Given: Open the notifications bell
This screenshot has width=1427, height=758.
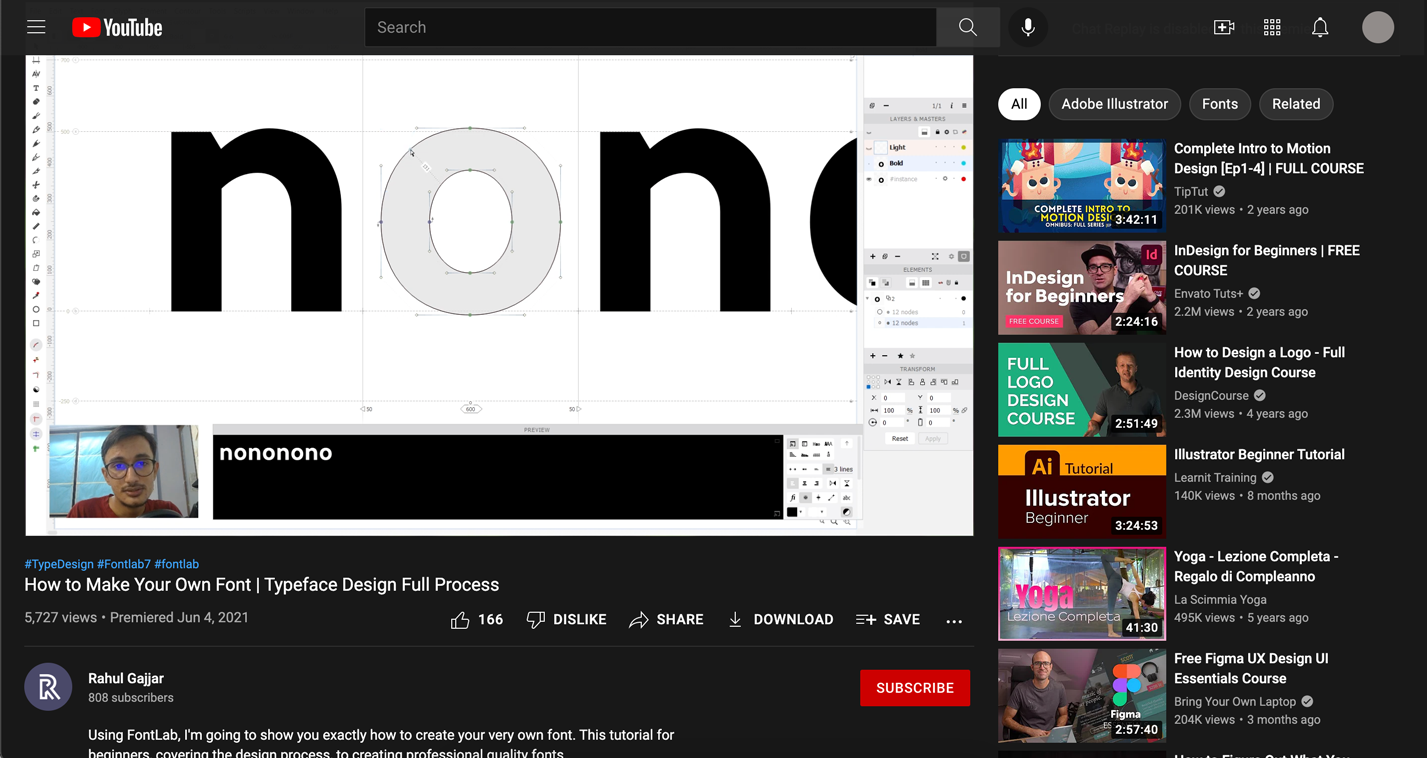Looking at the screenshot, I should pyautogui.click(x=1320, y=28).
